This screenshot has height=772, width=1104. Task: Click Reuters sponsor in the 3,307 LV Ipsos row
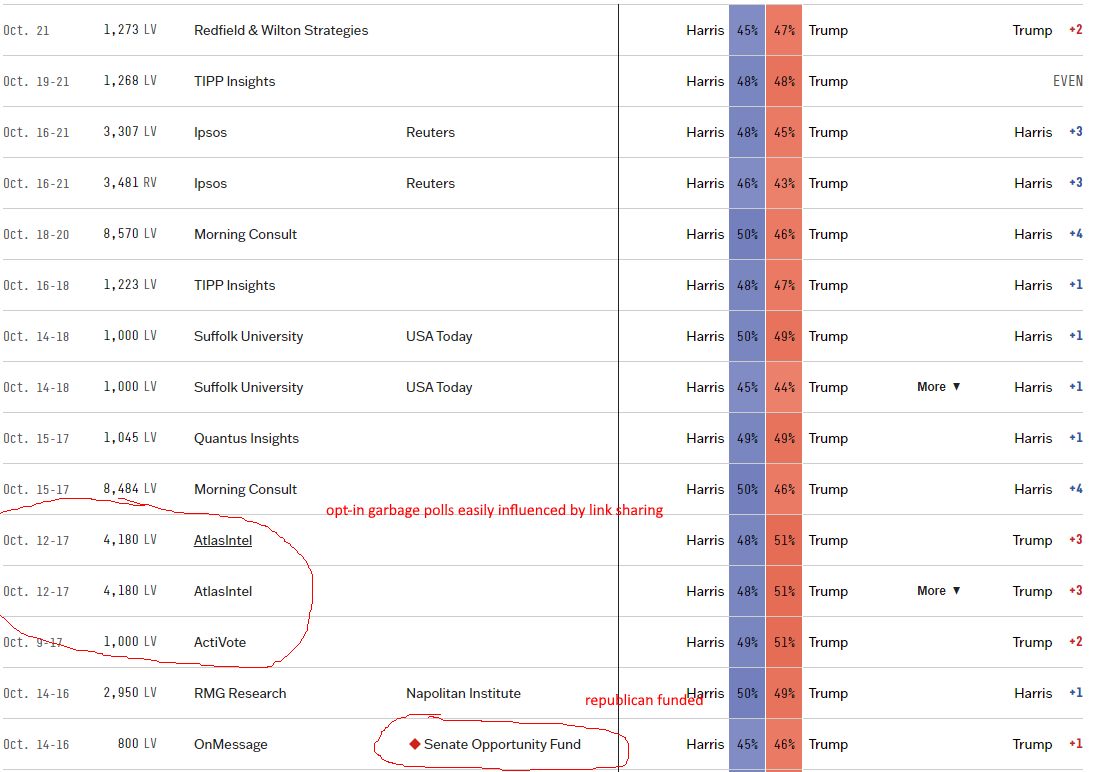click(430, 132)
